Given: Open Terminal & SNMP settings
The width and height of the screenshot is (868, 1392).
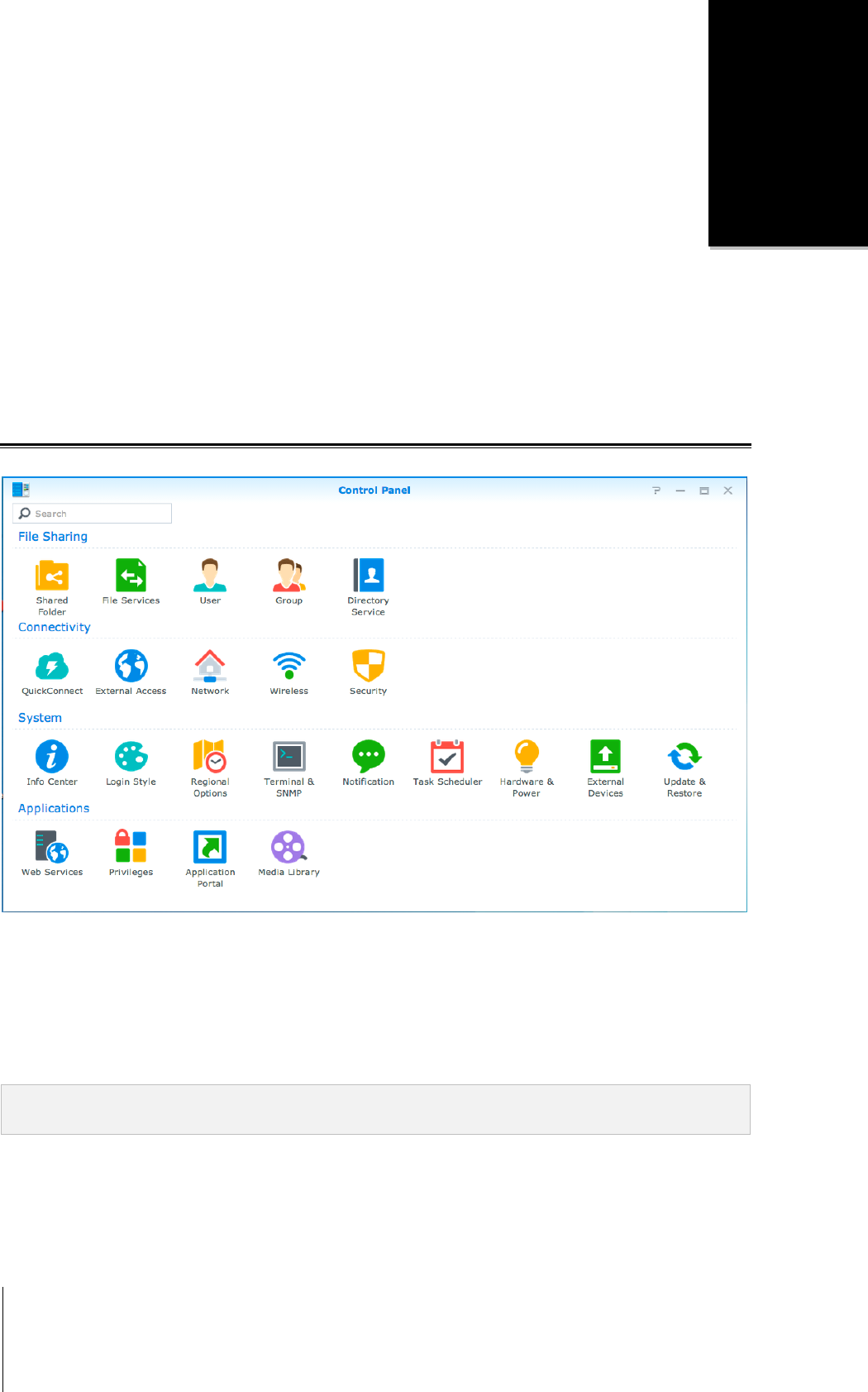Looking at the screenshot, I should coord(289,757).
